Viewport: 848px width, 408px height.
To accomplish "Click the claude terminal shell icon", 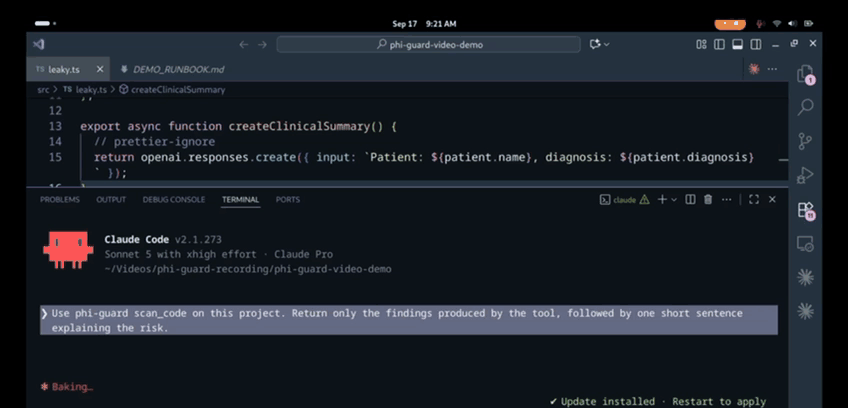I will click(605, 200).
